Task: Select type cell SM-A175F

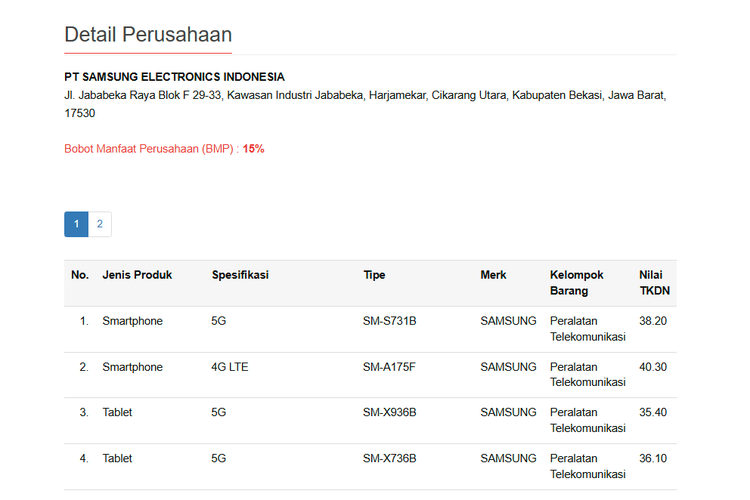Action: point(389,367)
